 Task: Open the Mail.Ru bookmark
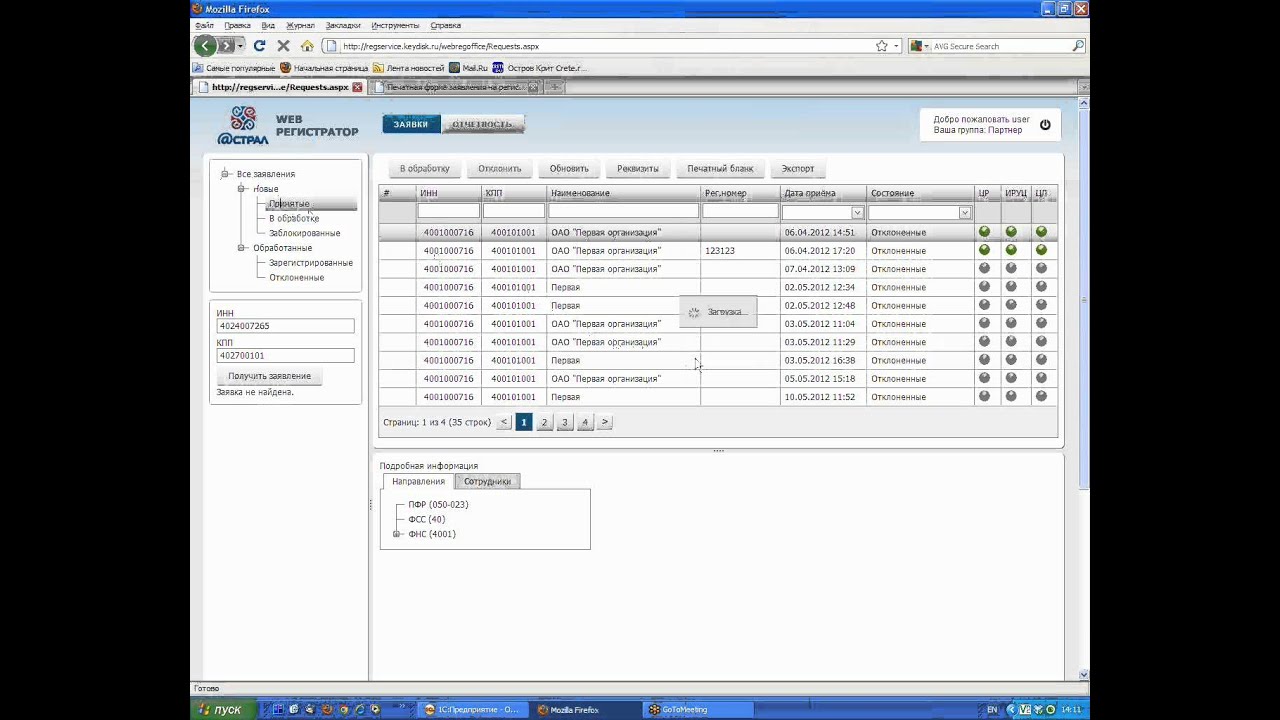point(468,68)
